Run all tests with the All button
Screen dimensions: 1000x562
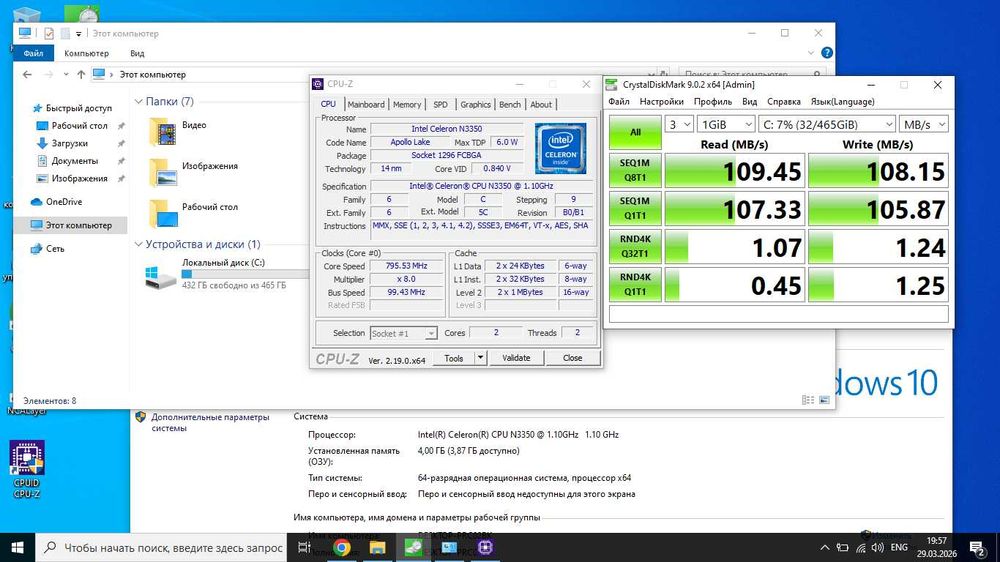coord(635,132)
